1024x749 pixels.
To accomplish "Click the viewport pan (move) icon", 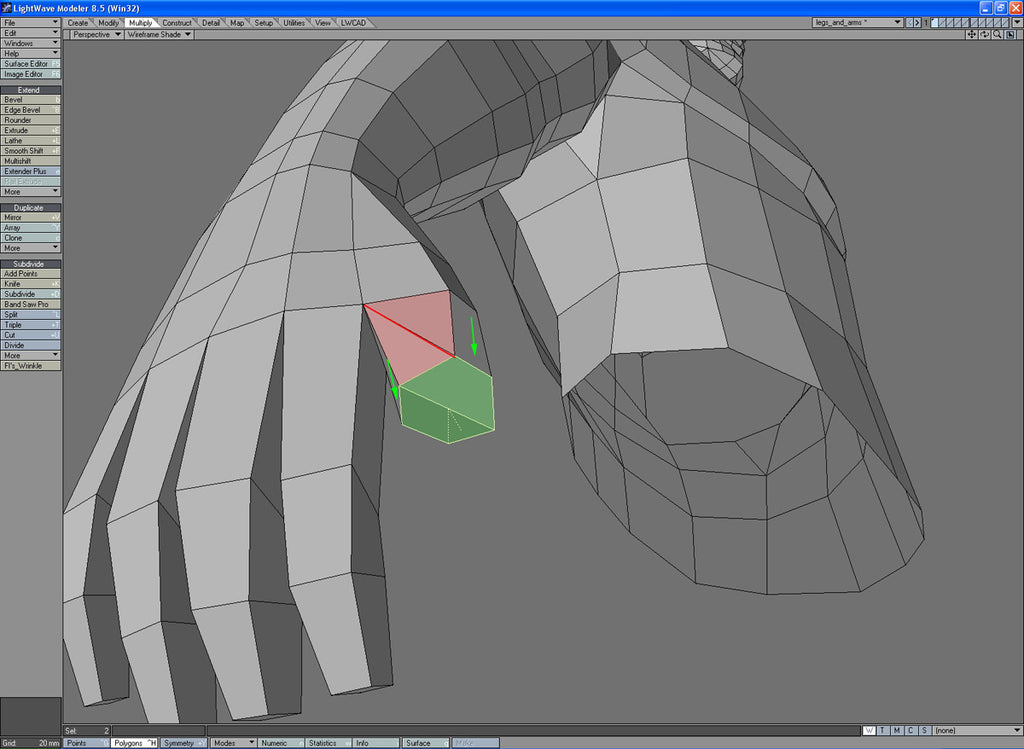I will click(x=972, y=34).
